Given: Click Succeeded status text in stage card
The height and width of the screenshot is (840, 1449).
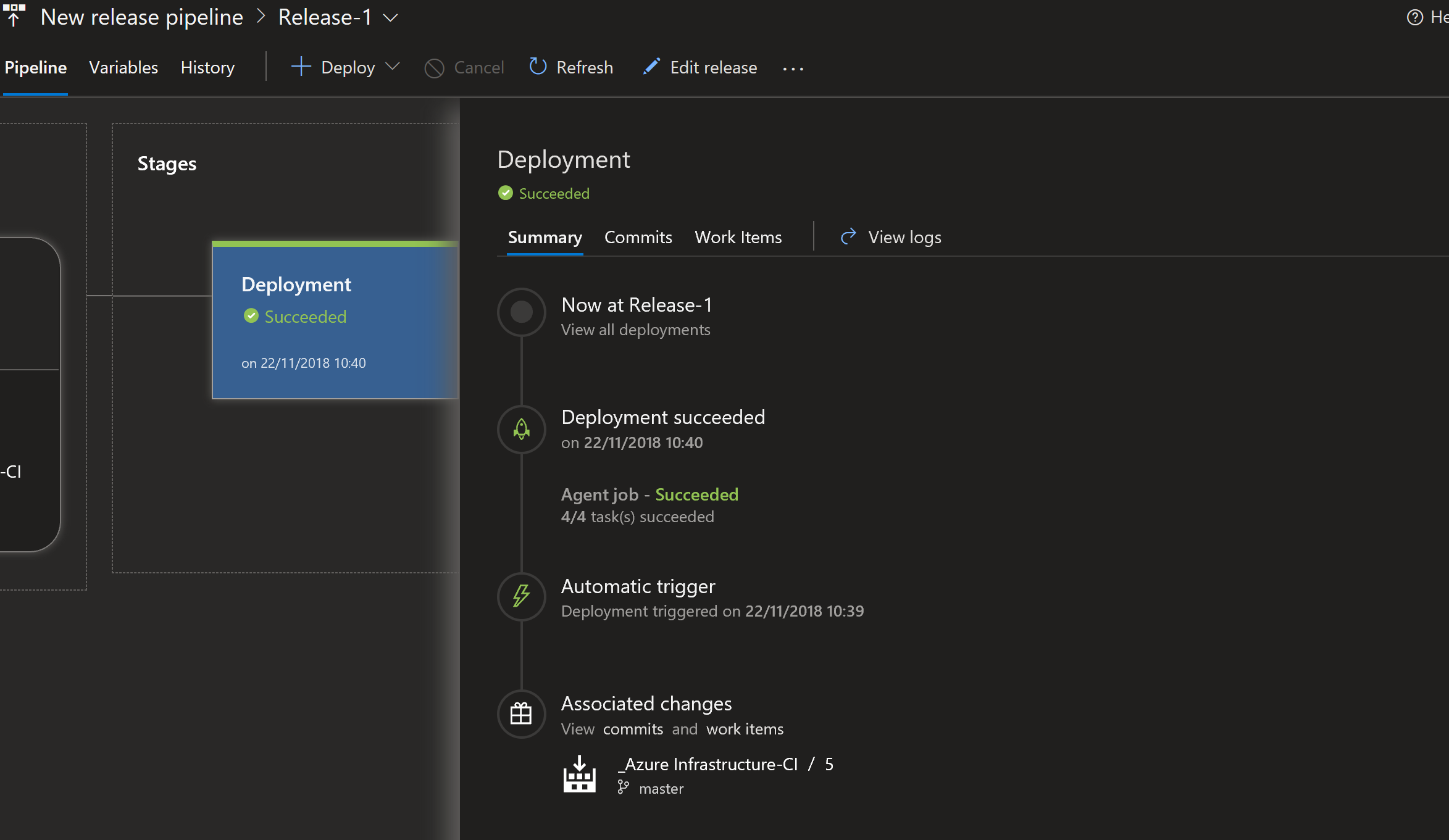Looking at the screenshot, I should point(306,317).
